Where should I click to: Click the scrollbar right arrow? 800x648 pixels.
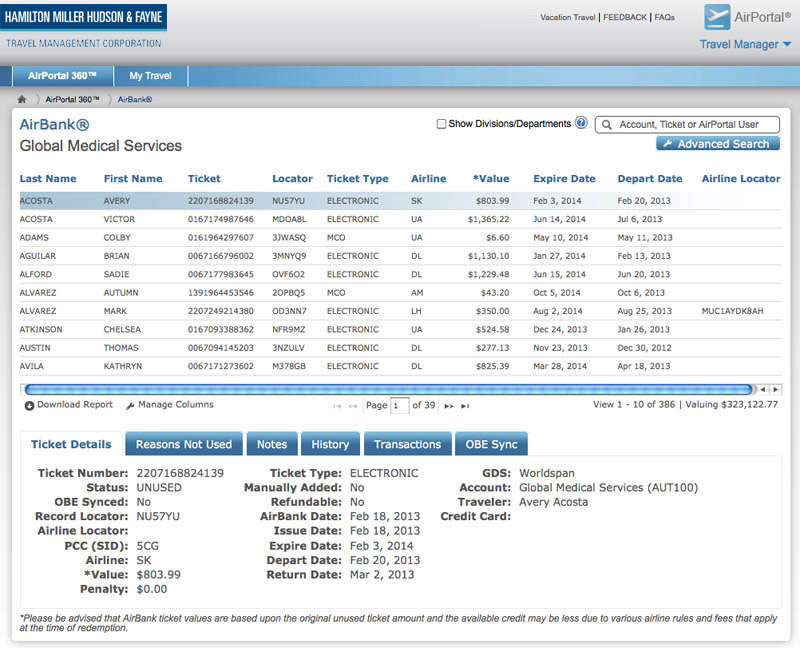click(776, 389)
